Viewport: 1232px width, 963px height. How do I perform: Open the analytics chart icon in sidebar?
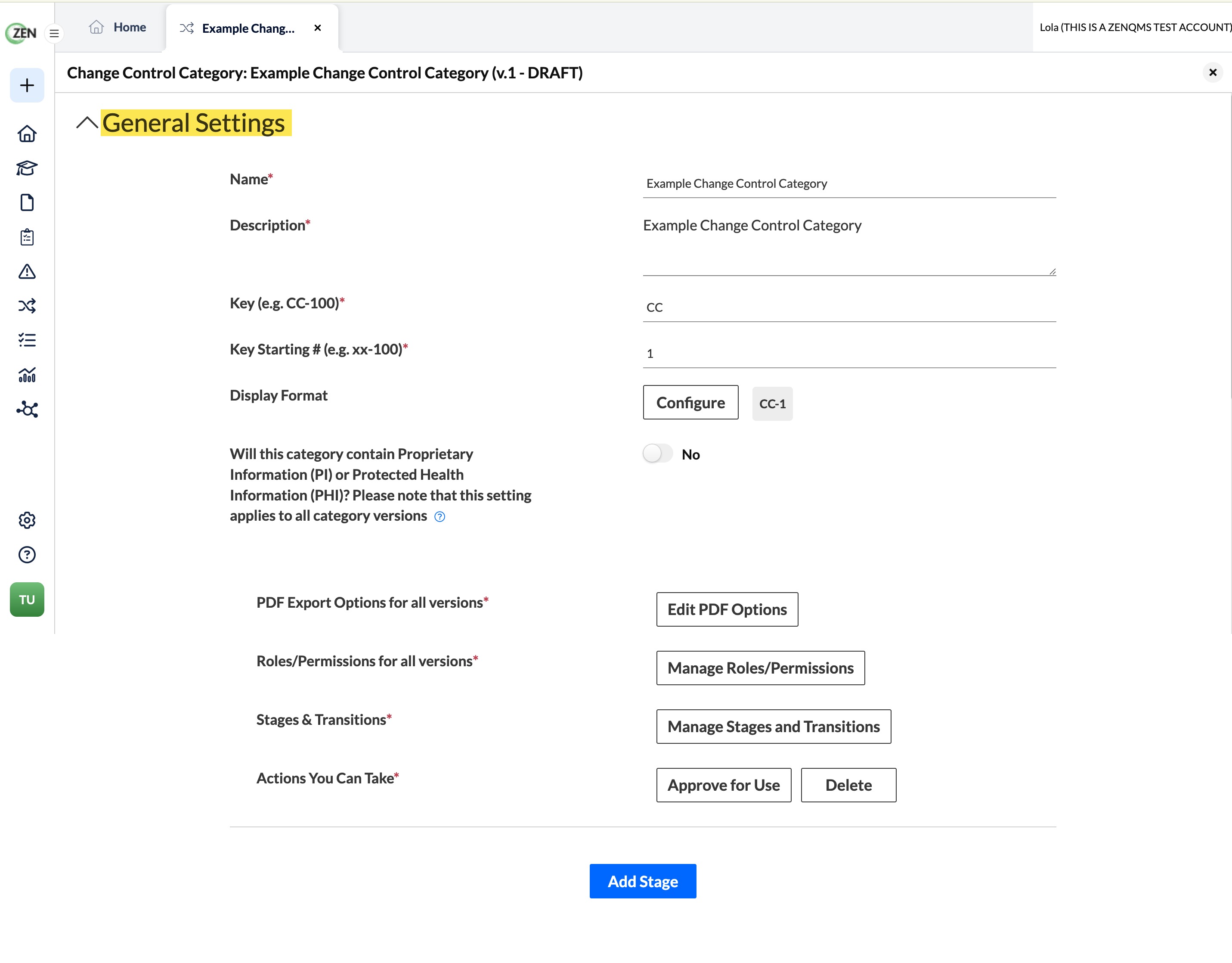(x=27, y=375)
